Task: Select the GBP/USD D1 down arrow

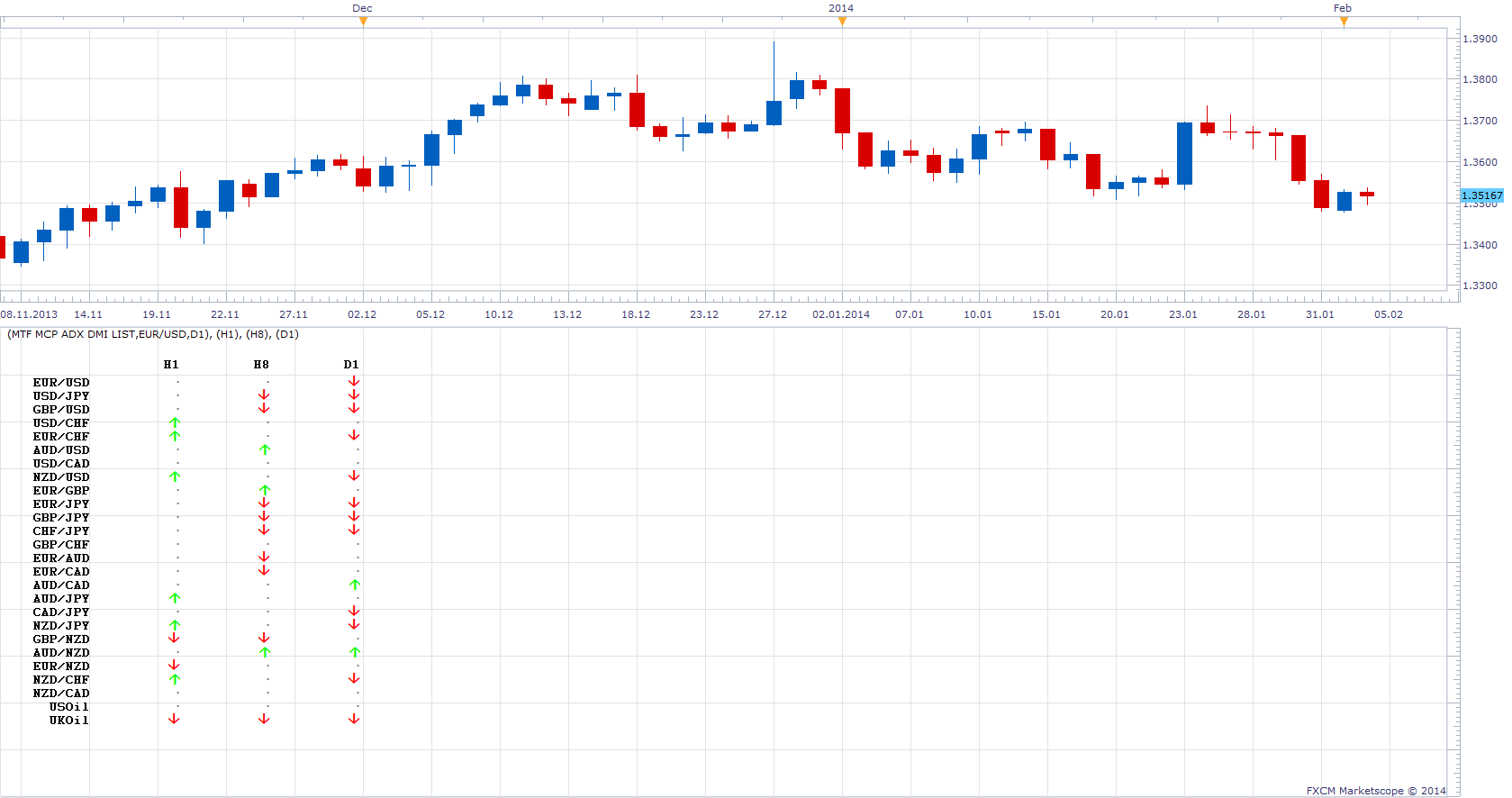Action: (354, 408)
